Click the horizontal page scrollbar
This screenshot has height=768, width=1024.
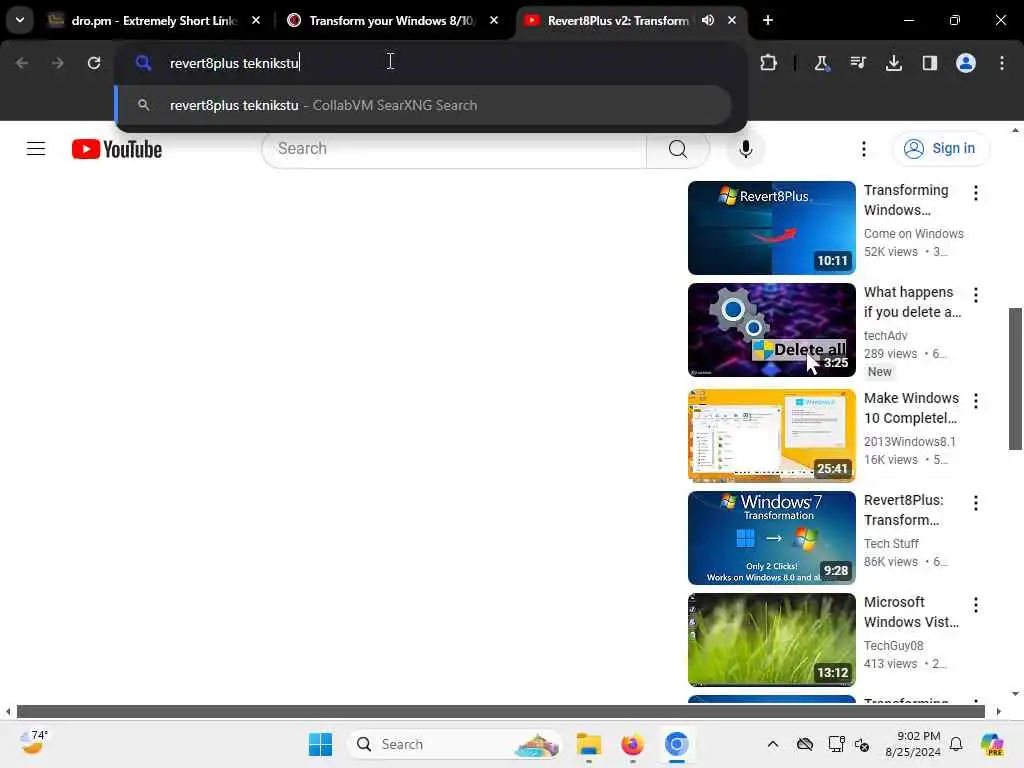[500, 711]
